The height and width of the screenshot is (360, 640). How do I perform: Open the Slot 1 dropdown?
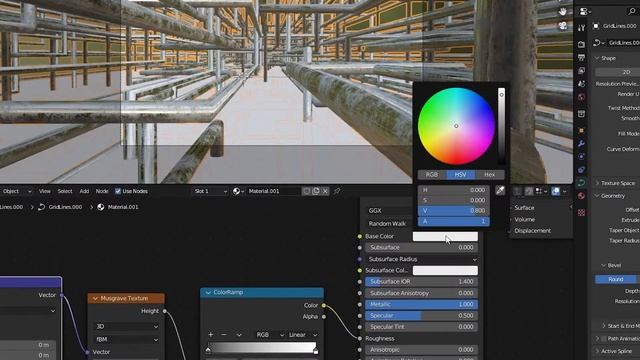(210, 191)
